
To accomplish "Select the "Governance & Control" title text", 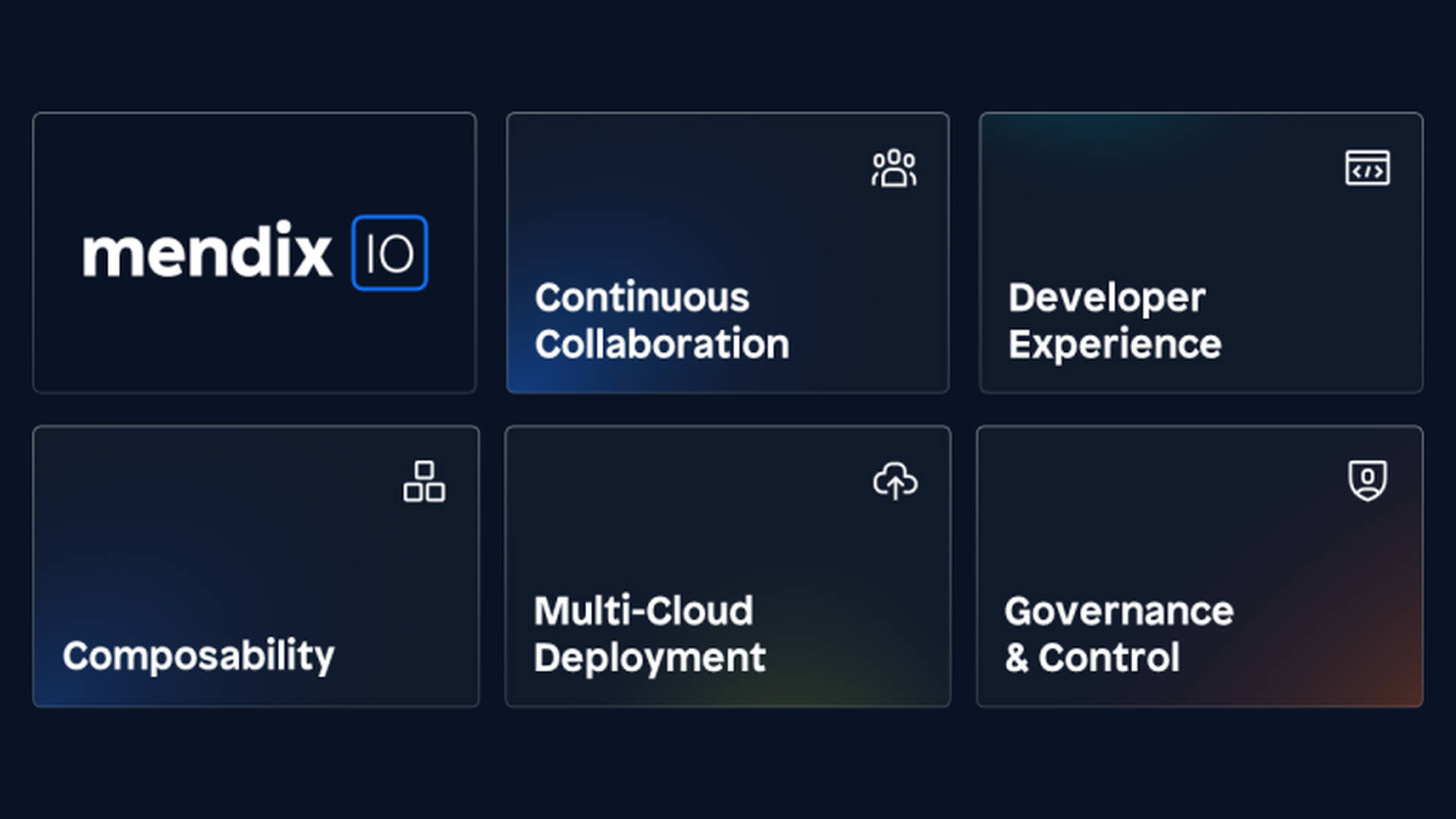I will point(1119,634).
